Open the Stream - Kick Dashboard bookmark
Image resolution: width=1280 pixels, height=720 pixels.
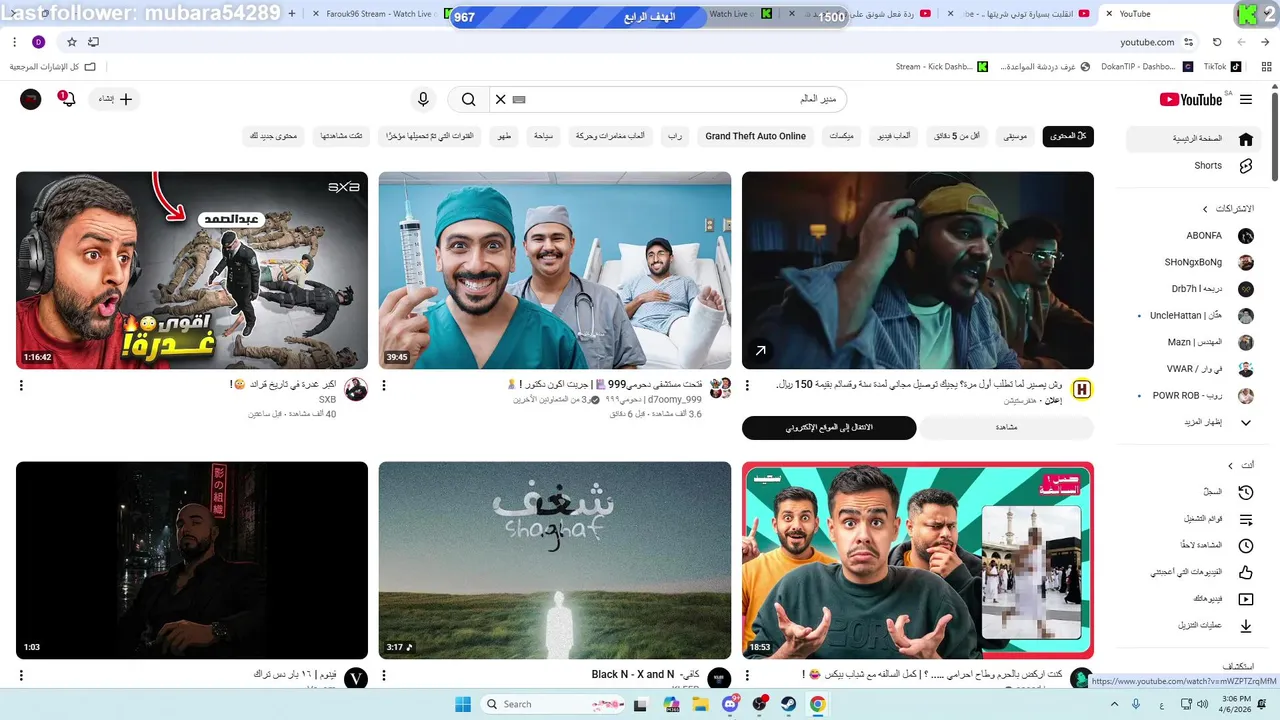941,66
